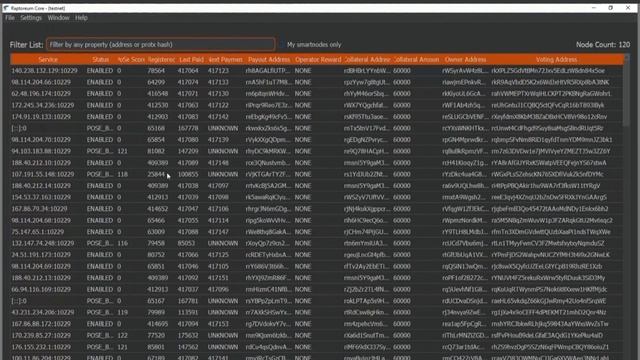
Task: Open the Window menu
Action: pyautogui.click(x=58, y=18)
